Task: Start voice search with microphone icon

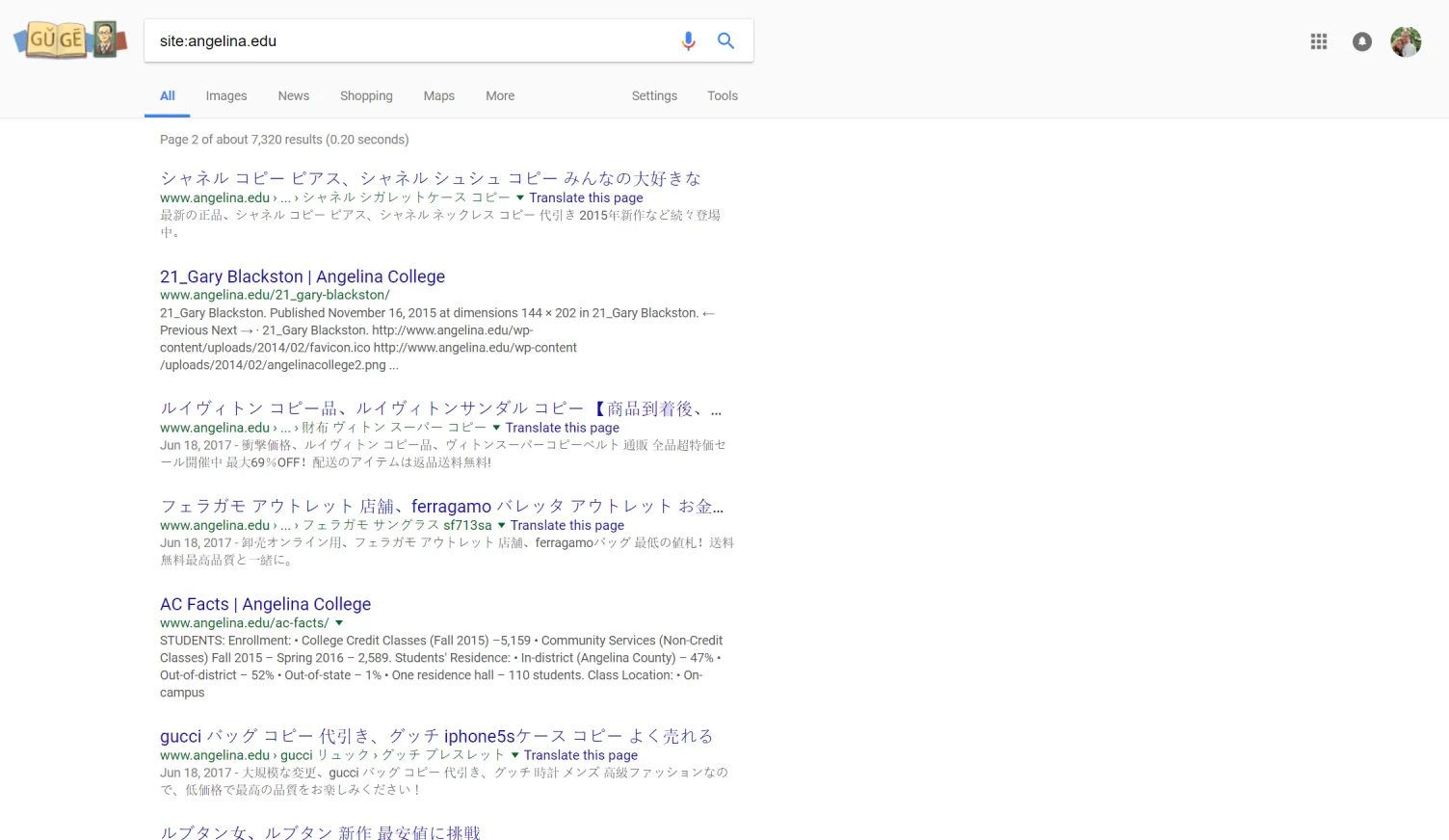Action: click(x=688, y=40)
